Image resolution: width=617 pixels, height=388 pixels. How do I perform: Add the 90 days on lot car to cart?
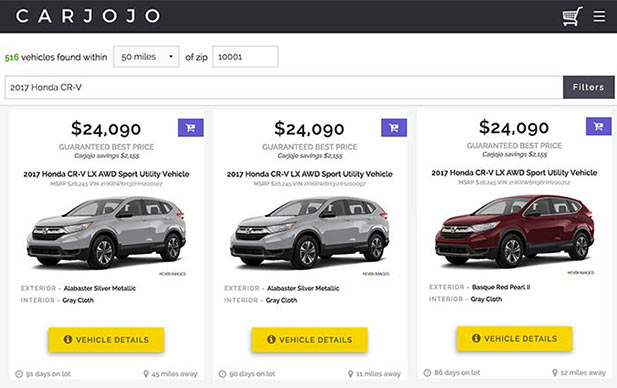394,127
